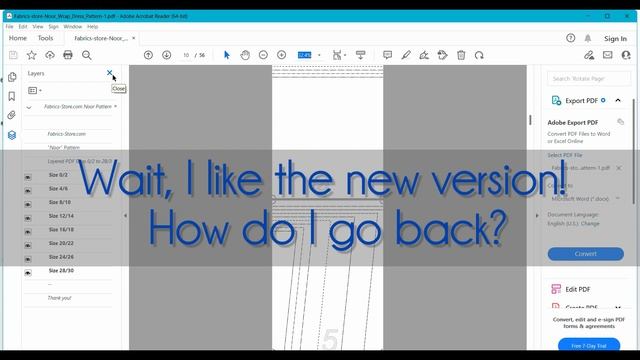Switch to the Home tab
Screen dimensions: 640x360
[18, 38]
